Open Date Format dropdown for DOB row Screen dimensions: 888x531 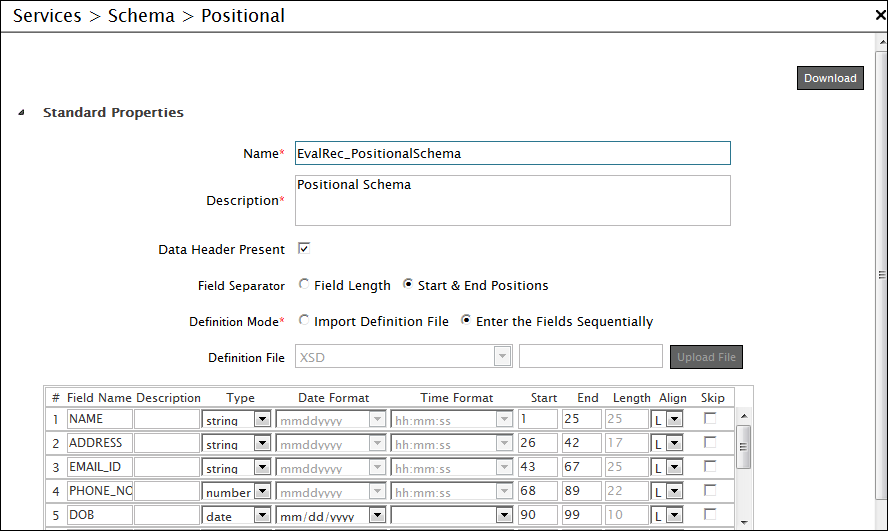[377, 516]
